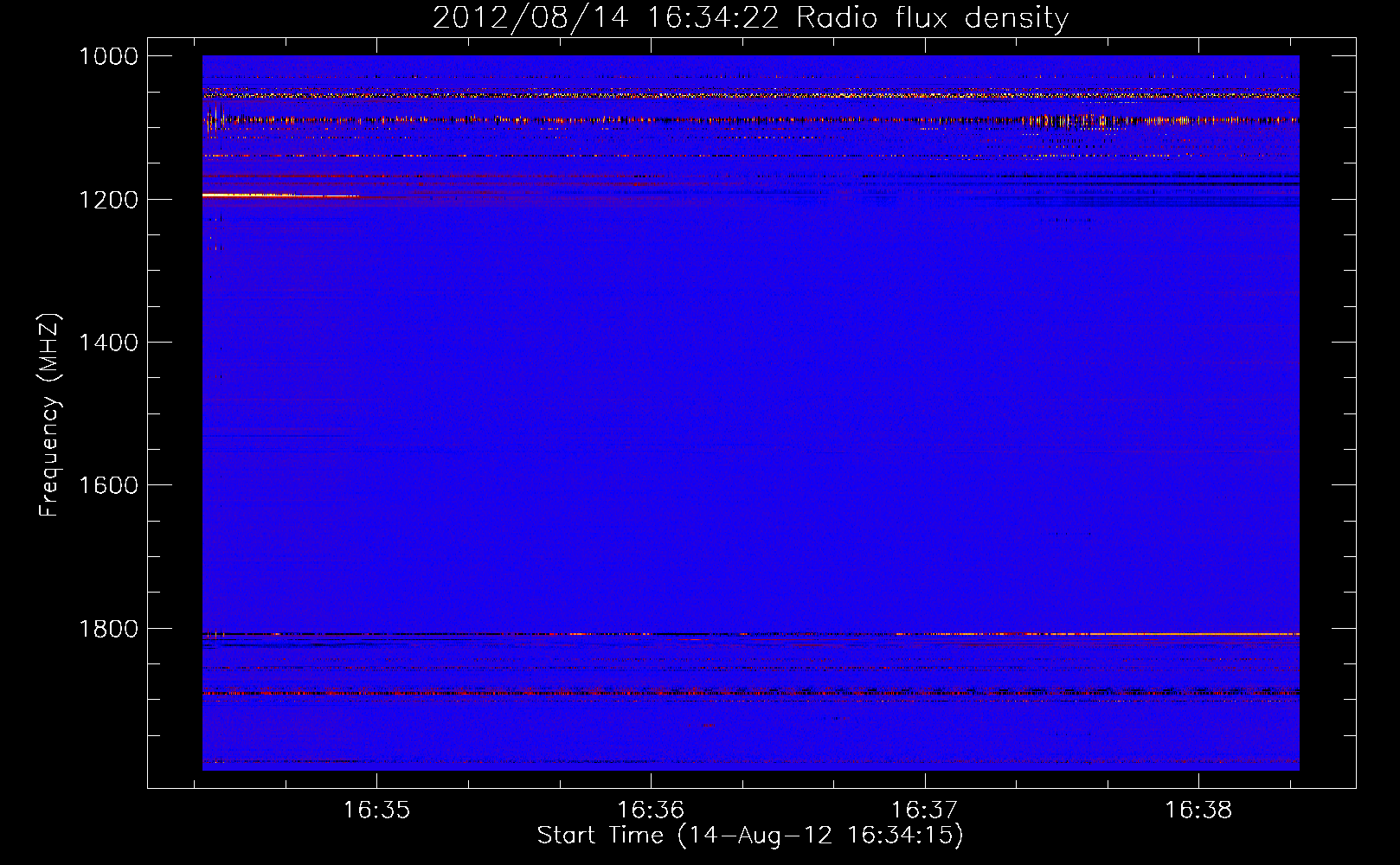Click the 16:36 time tick label
Screen dimensions: 1400x865
coord(650,811)
